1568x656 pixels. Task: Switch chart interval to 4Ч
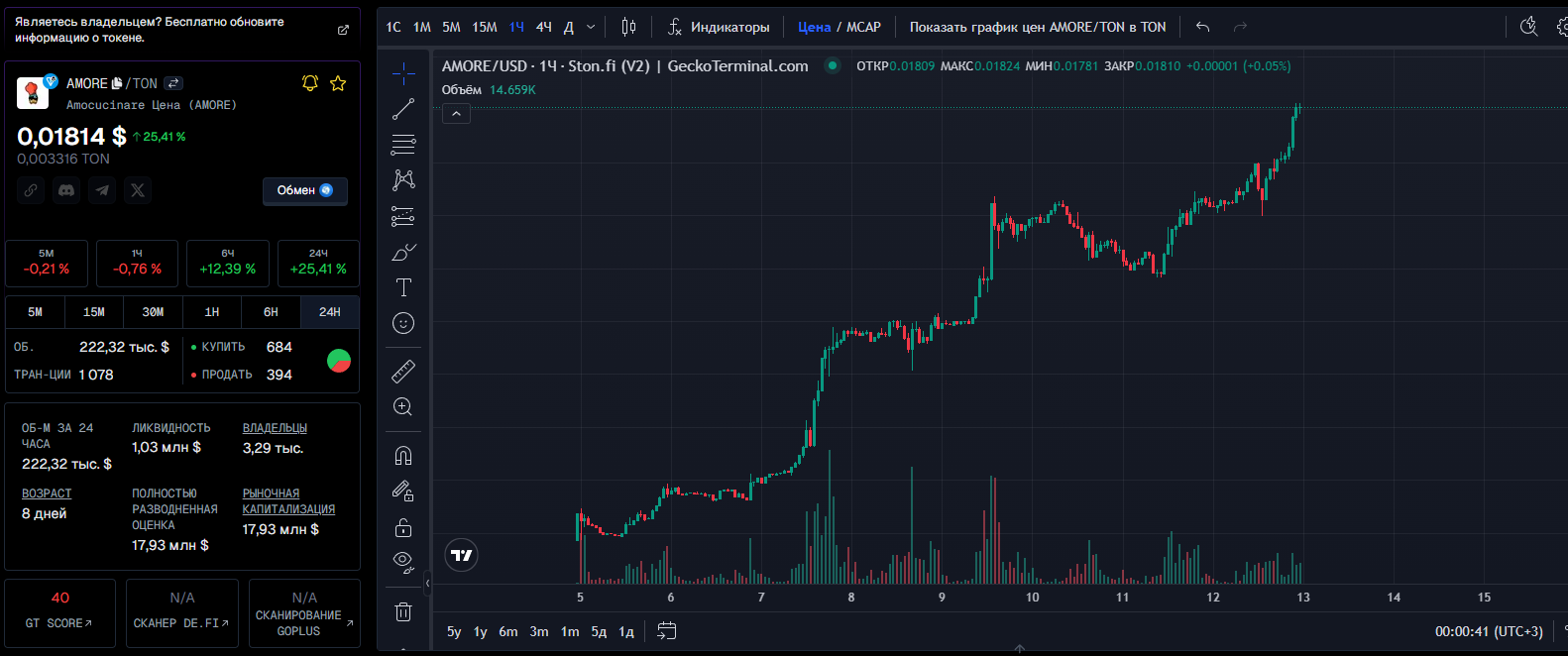tap(544, 27)
